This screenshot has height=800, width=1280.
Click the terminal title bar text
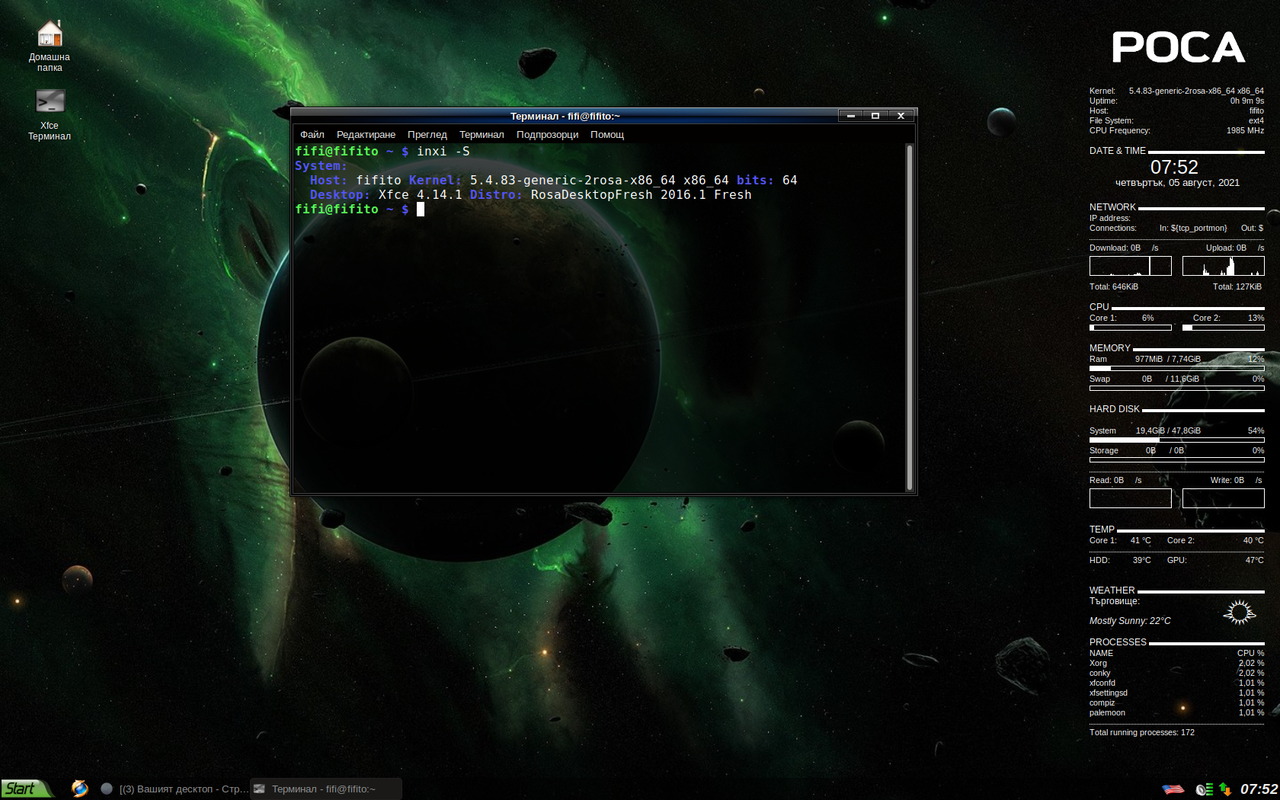(x=565, y=116)
